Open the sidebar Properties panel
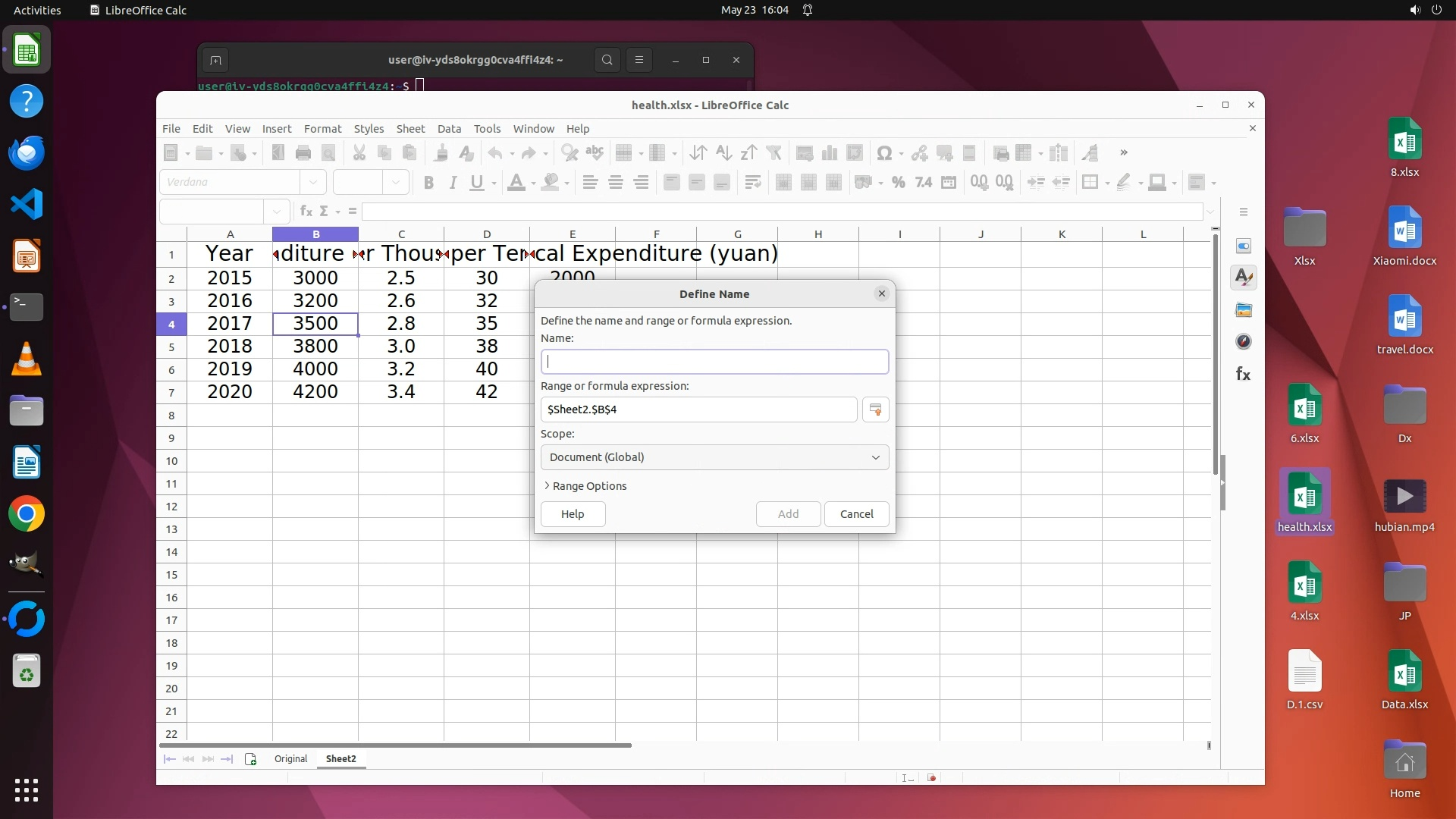The image size is (1456, 819). [x=1243, y=246]
